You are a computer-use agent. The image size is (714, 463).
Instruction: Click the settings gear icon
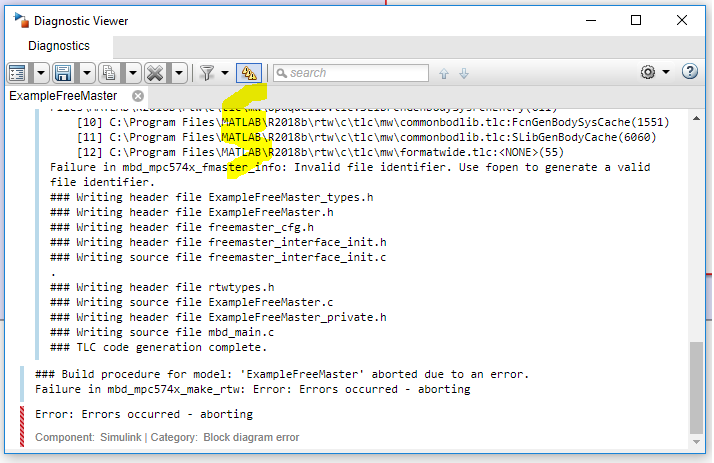[x=648, y=72]
